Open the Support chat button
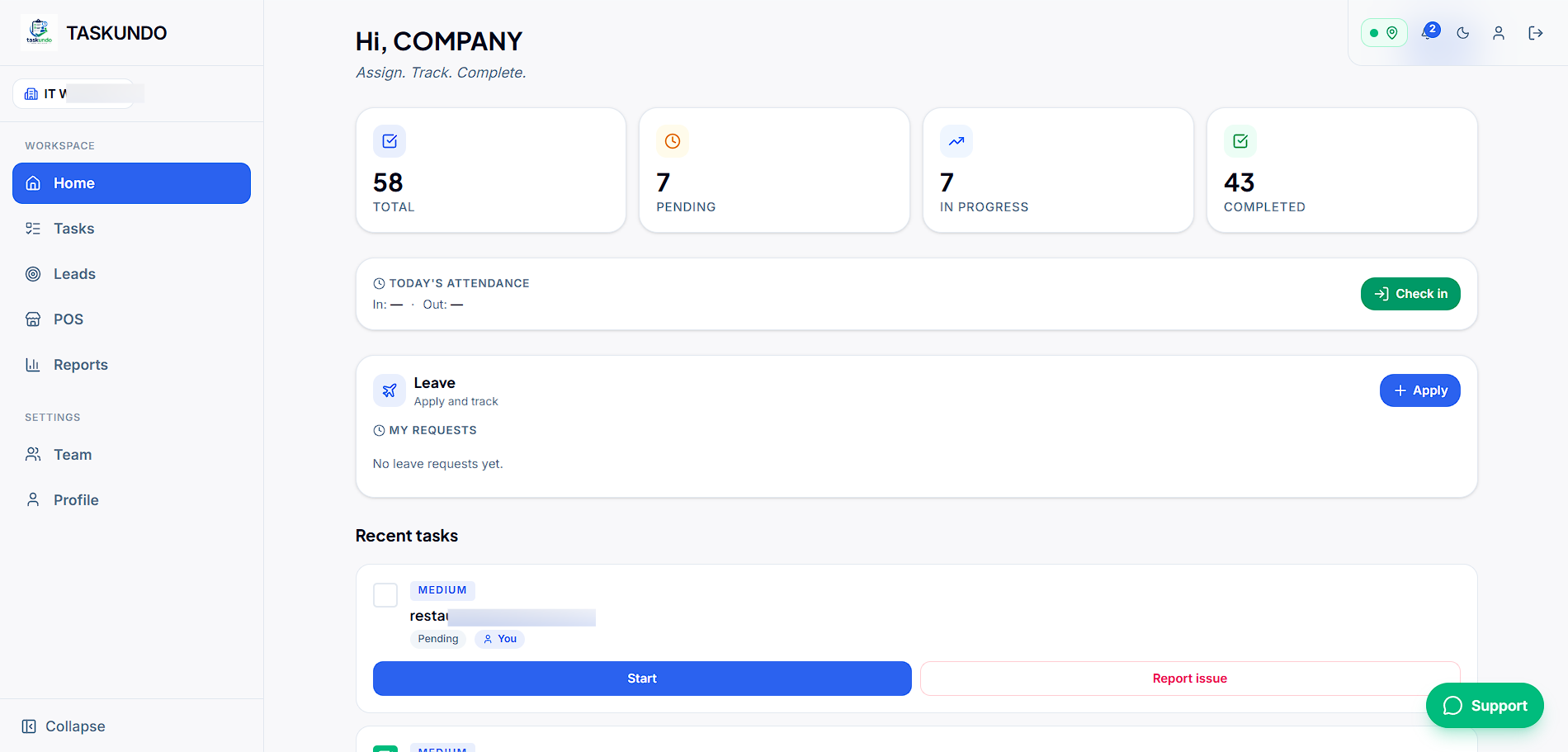1568x752 pixels. click(1485, 706)
